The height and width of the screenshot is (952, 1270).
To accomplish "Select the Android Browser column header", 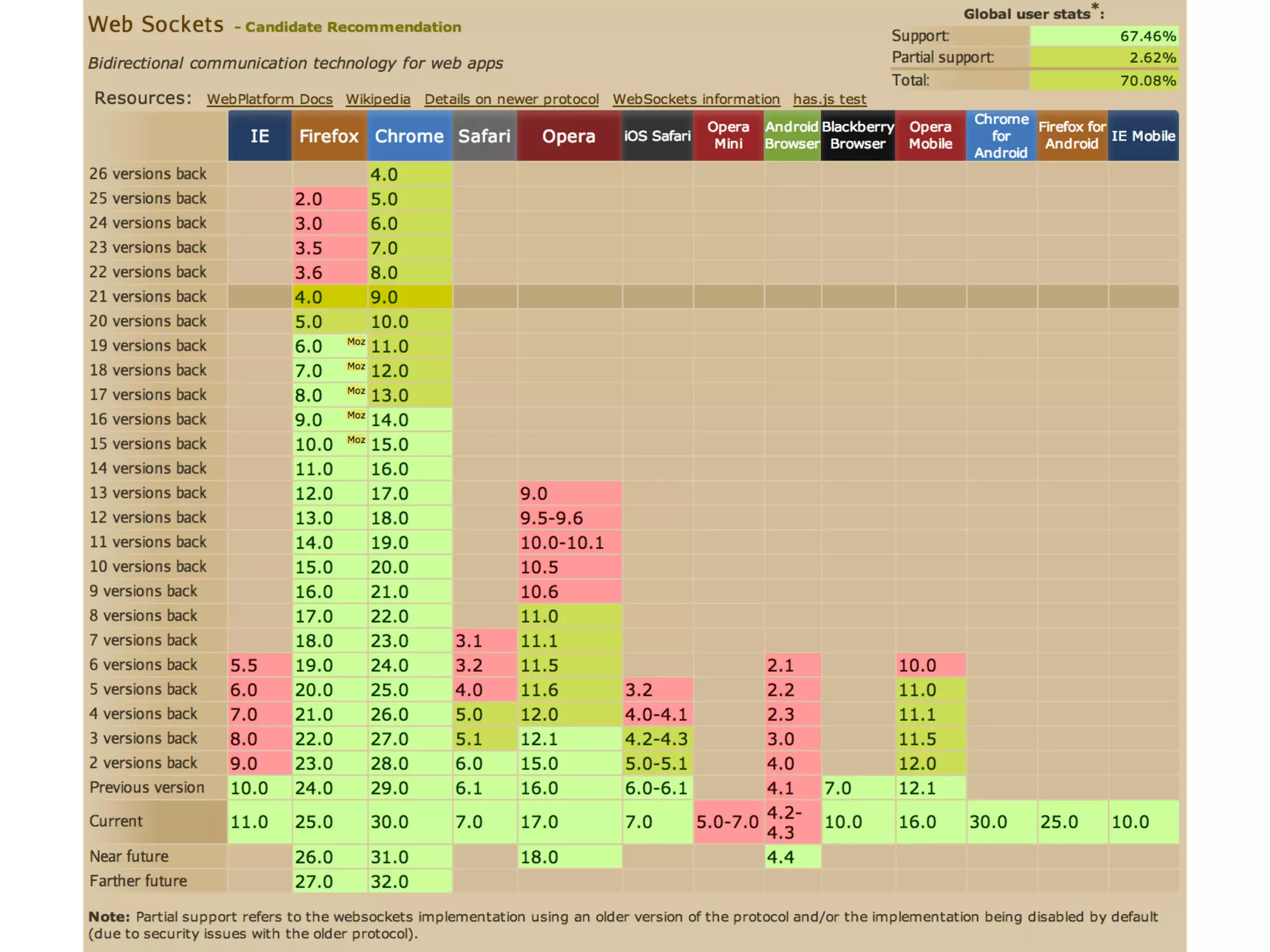I will 792,136.
